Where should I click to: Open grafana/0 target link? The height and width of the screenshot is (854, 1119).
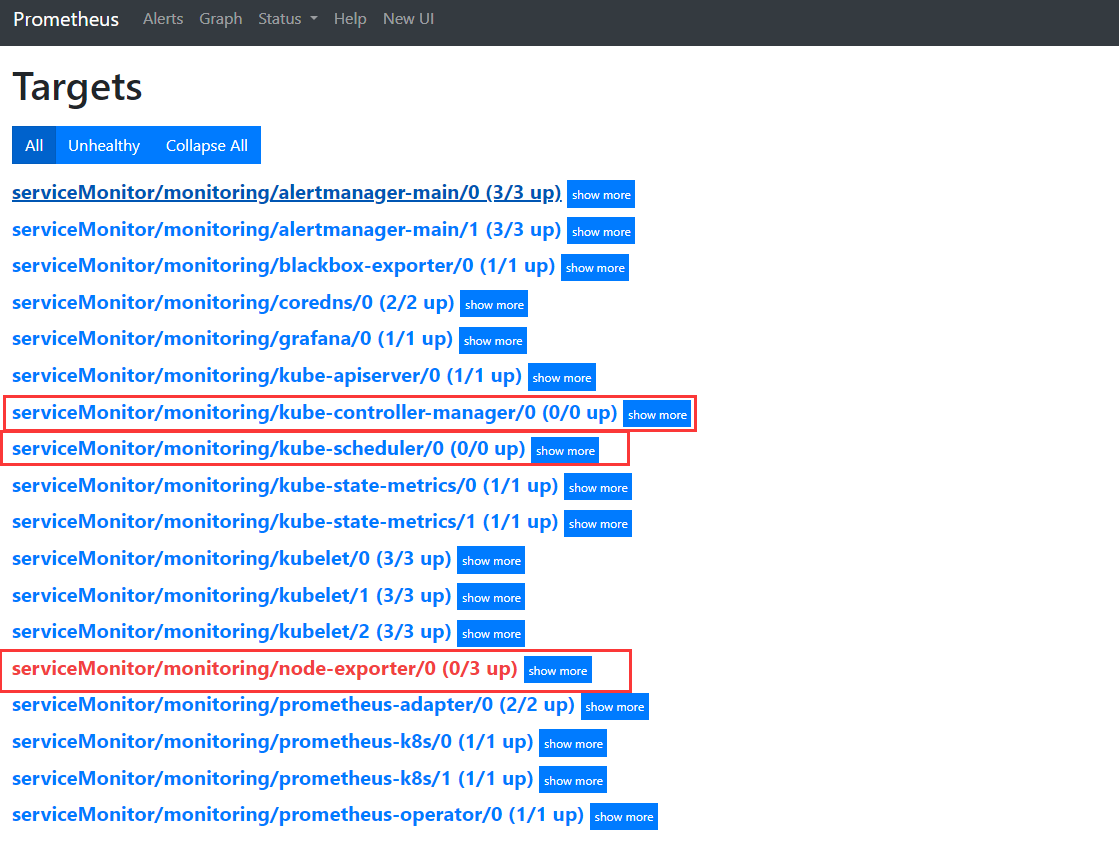coord(233,339)
